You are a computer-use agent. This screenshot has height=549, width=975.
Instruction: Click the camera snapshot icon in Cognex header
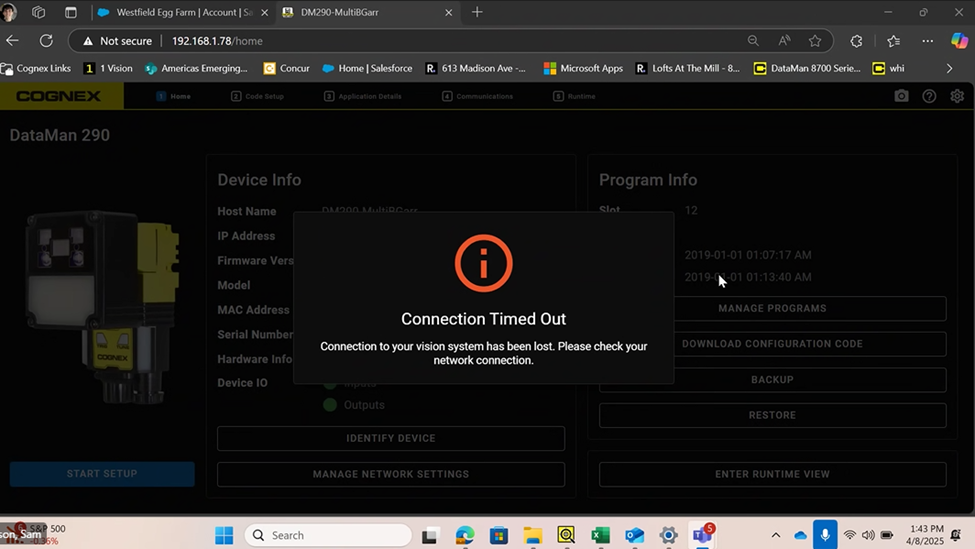[901, 96]
